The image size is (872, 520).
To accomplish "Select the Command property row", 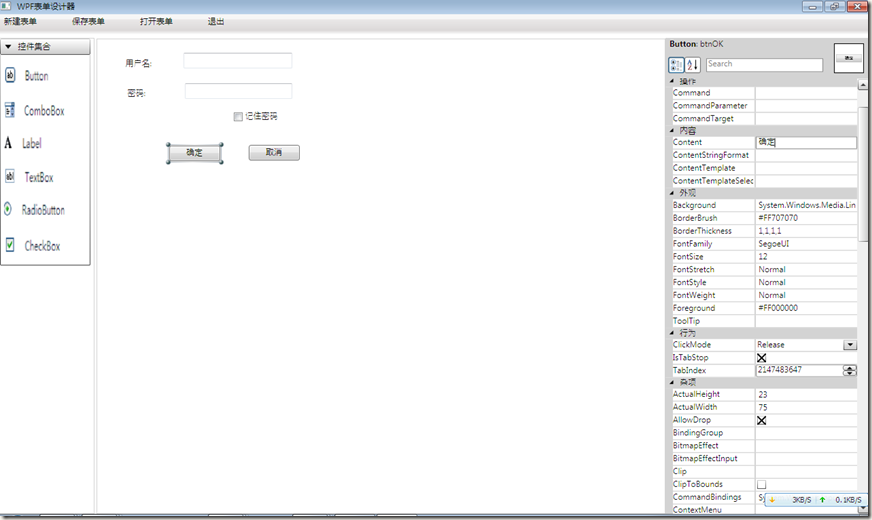I will (x=764, y=93).
